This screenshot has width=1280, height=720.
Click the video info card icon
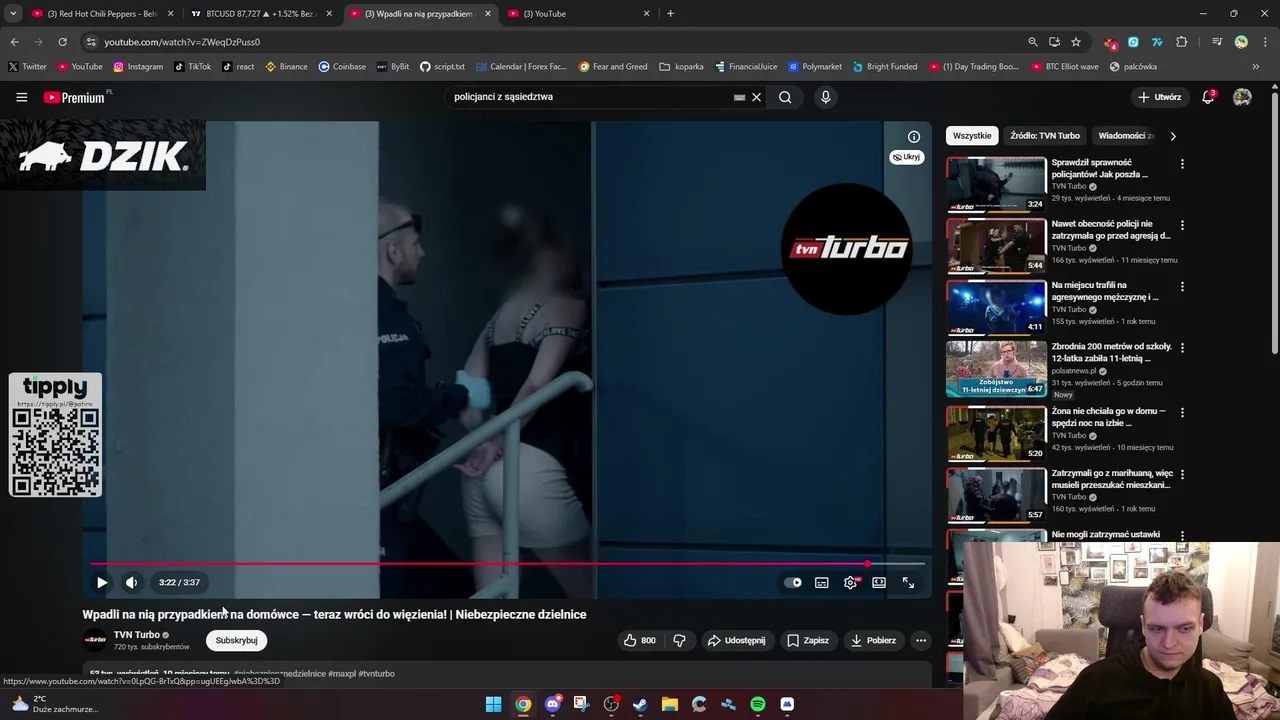pos(914,137)
